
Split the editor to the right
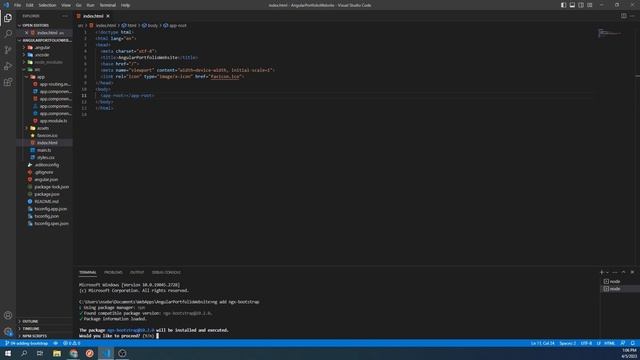[x=624, y=16]
